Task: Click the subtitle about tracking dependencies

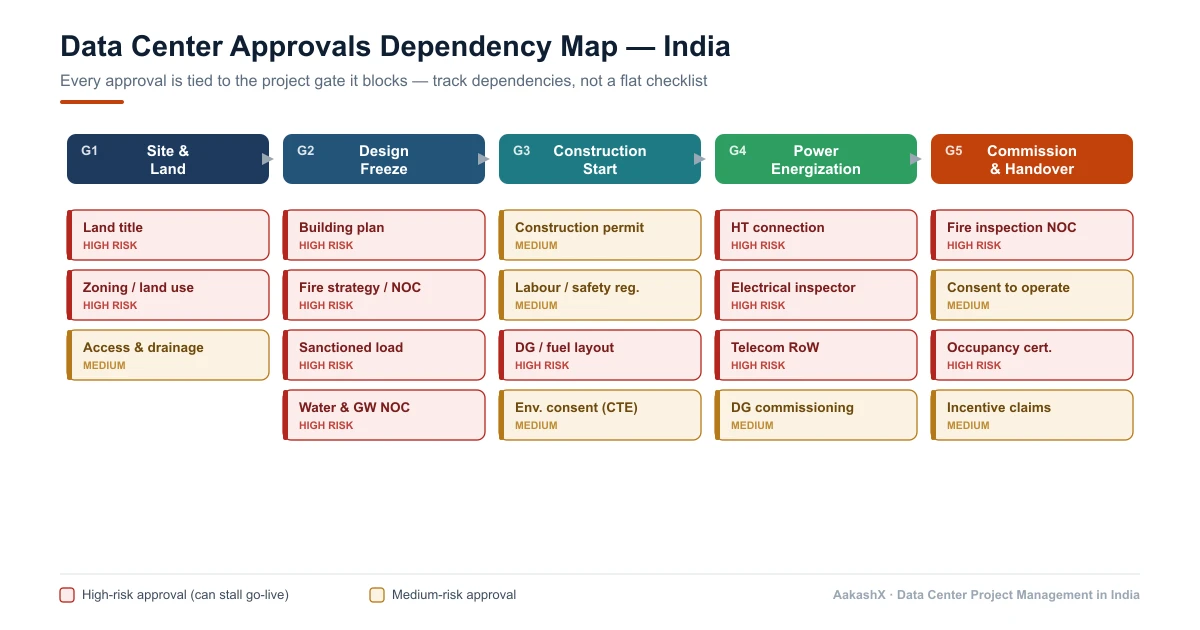Action: [x=384, y=81]
